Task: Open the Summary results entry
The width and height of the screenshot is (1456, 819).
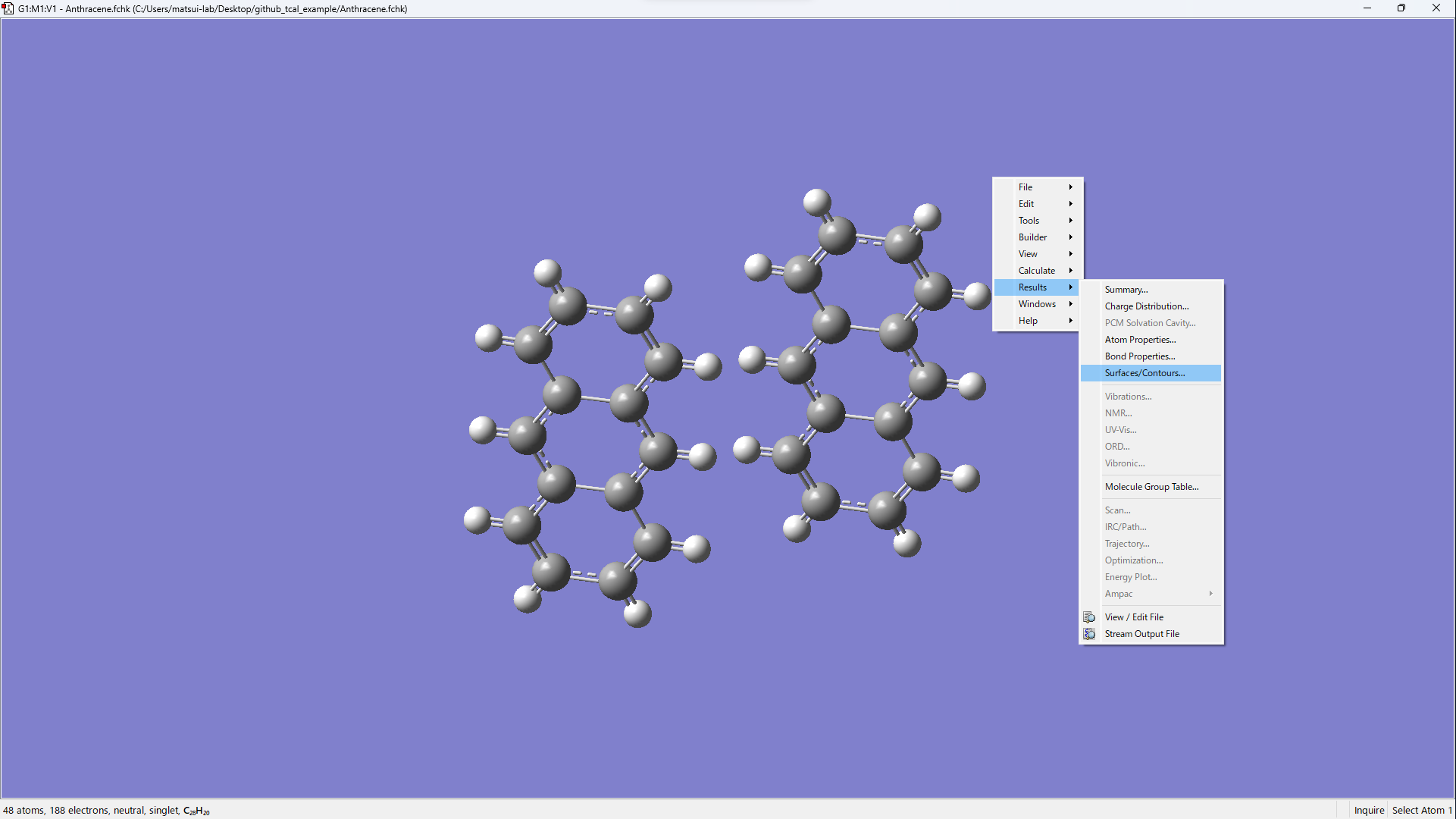Action: (1126, 290)
